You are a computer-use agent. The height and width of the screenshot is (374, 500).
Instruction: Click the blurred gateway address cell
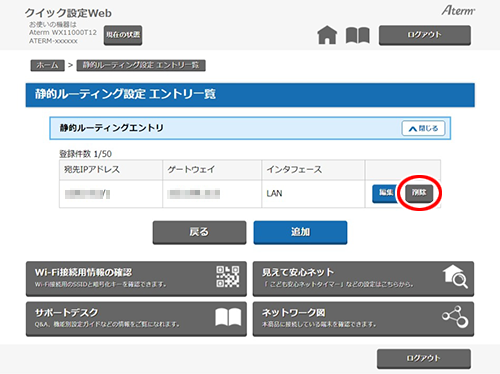coord(212,194)
